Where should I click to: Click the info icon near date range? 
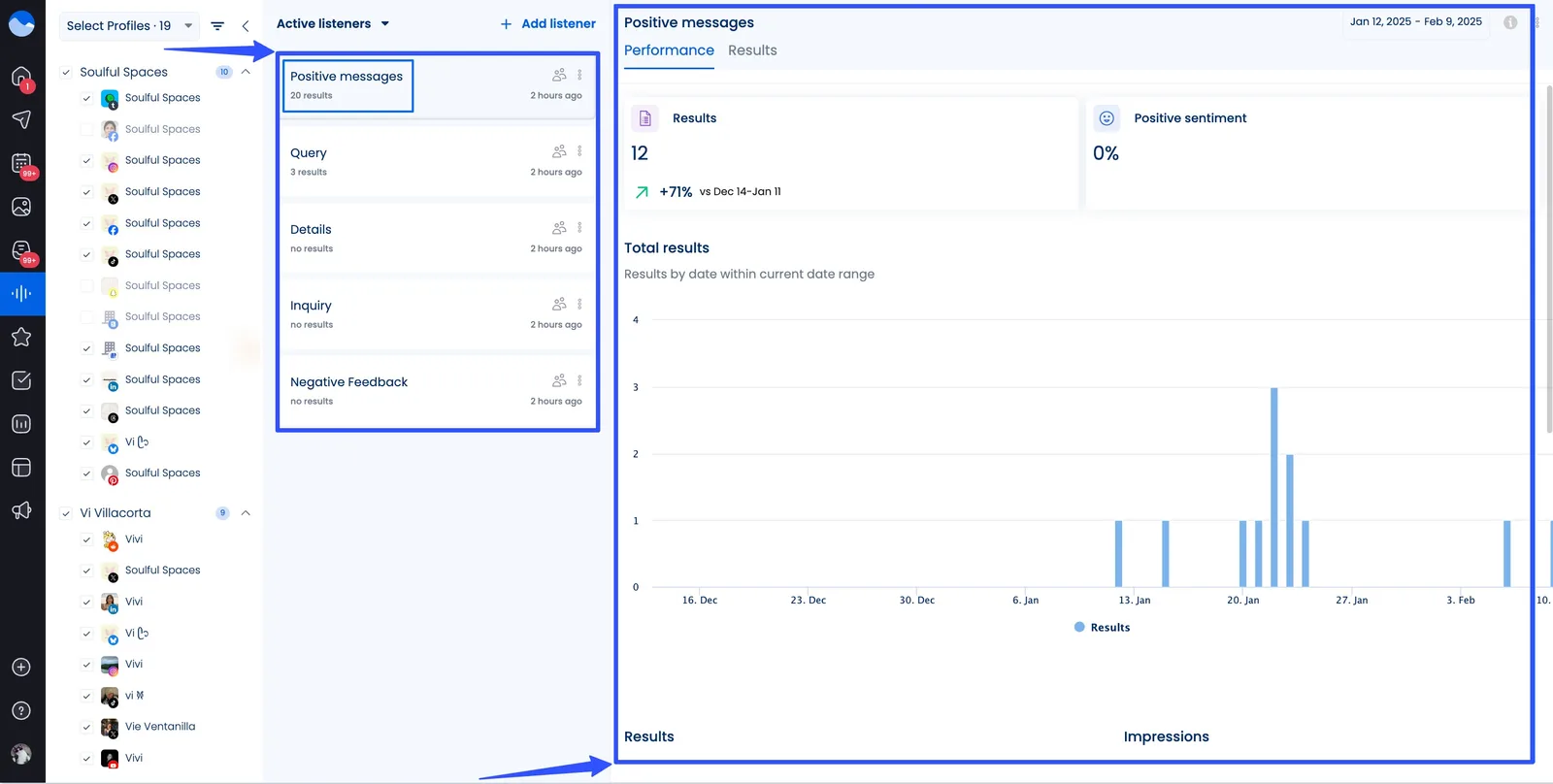pos(1510,22)
